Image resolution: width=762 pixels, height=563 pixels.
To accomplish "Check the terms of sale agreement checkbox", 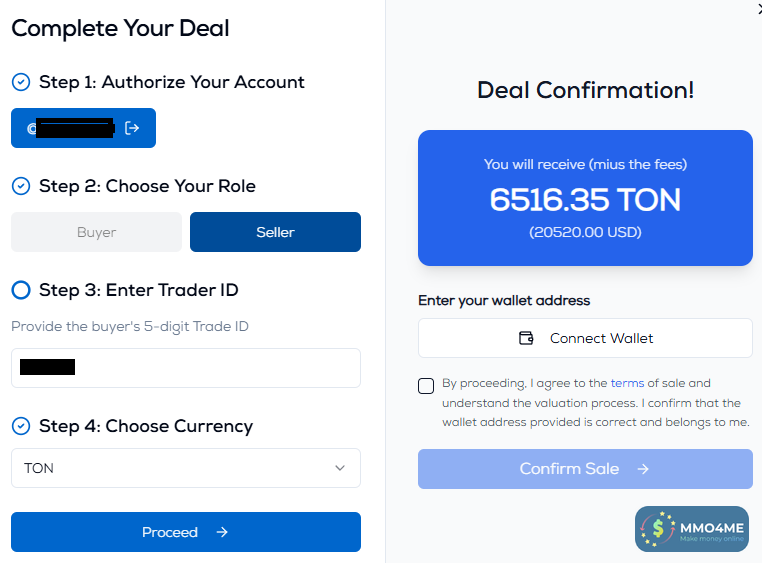I will tap(427, 386).
